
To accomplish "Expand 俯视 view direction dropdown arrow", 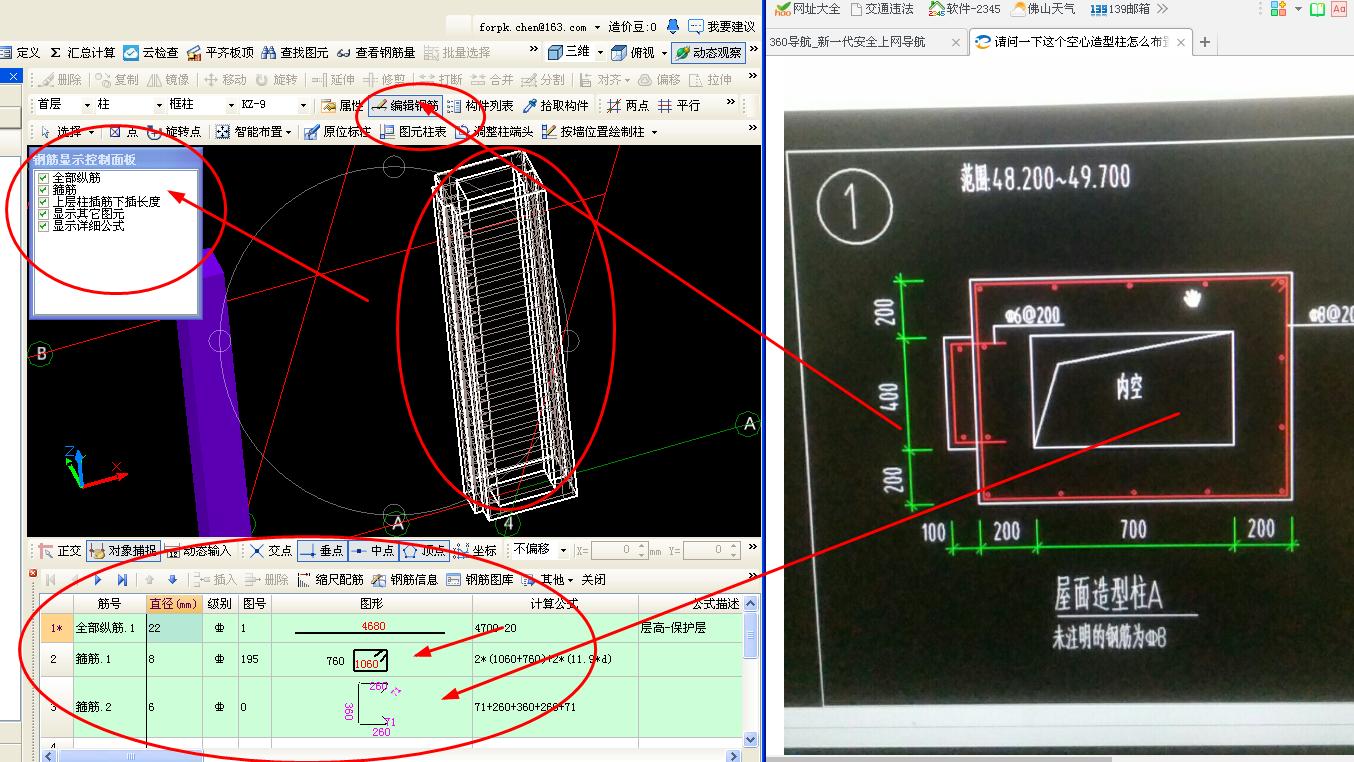I will (664, 53).
